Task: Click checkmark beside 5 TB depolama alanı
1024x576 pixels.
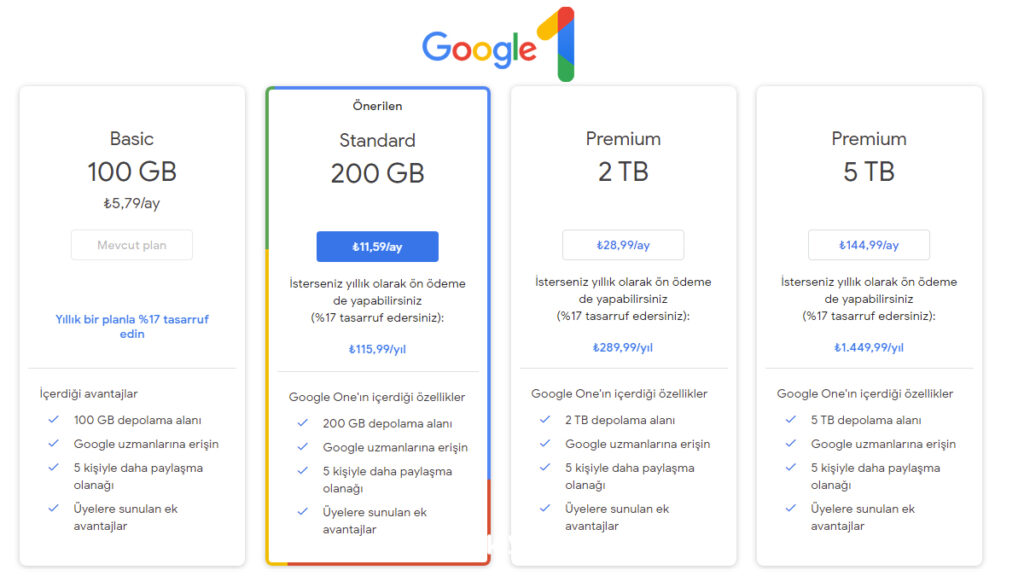Action: (791, 419)
